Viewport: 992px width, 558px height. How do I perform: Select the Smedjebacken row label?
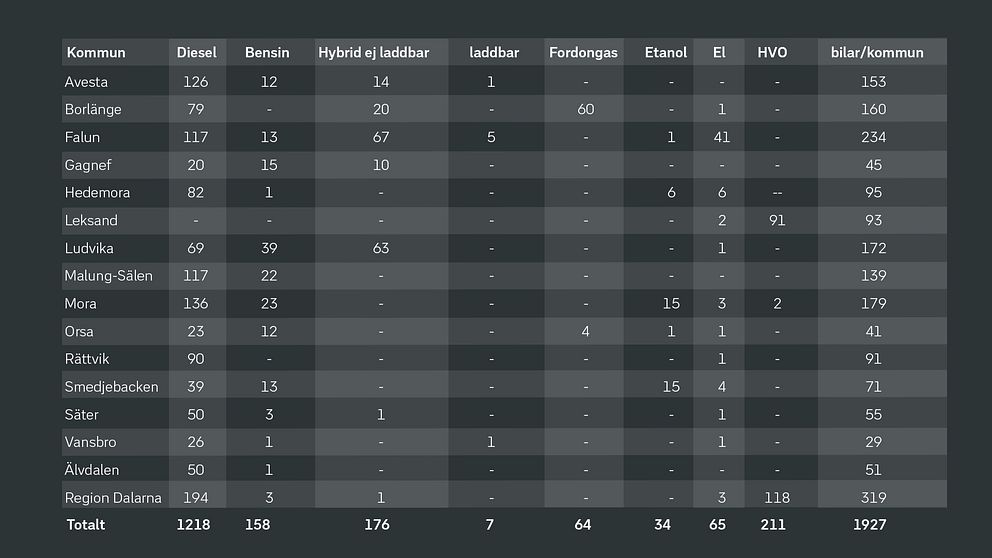tap(111, 387)
